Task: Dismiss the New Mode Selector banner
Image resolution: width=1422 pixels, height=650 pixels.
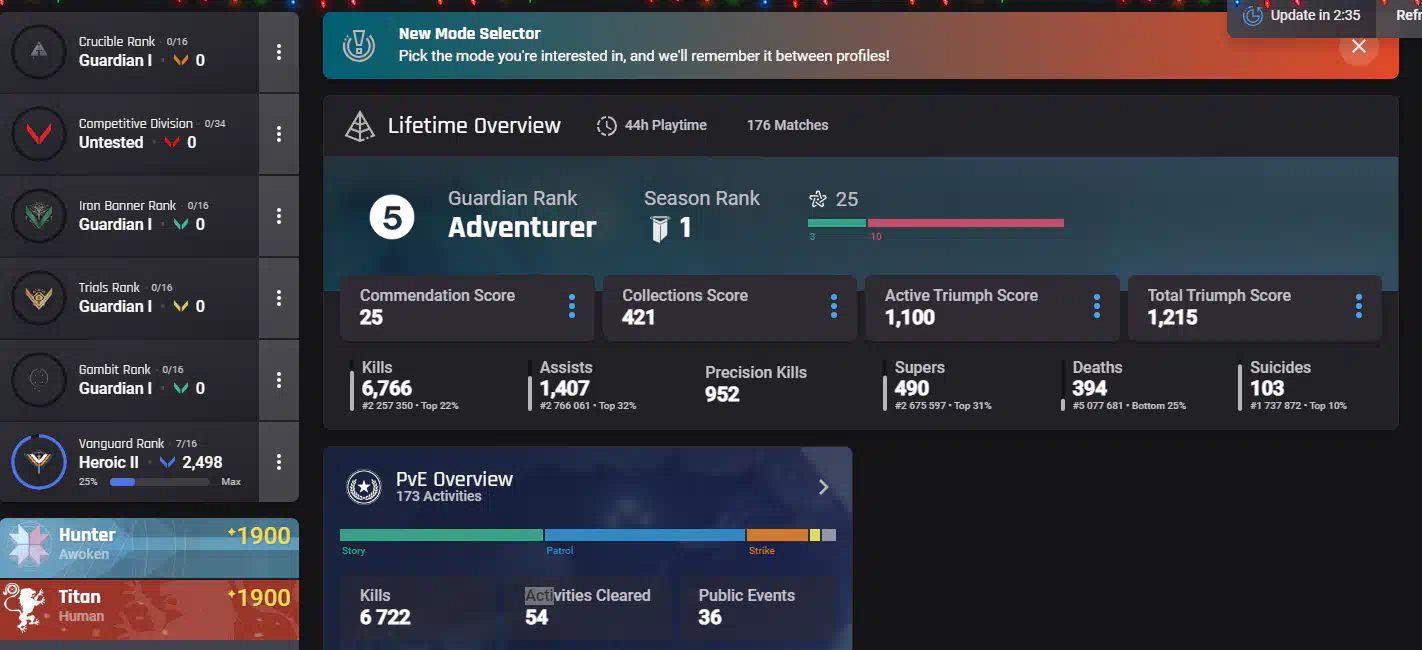Action: pos(1358,46)
